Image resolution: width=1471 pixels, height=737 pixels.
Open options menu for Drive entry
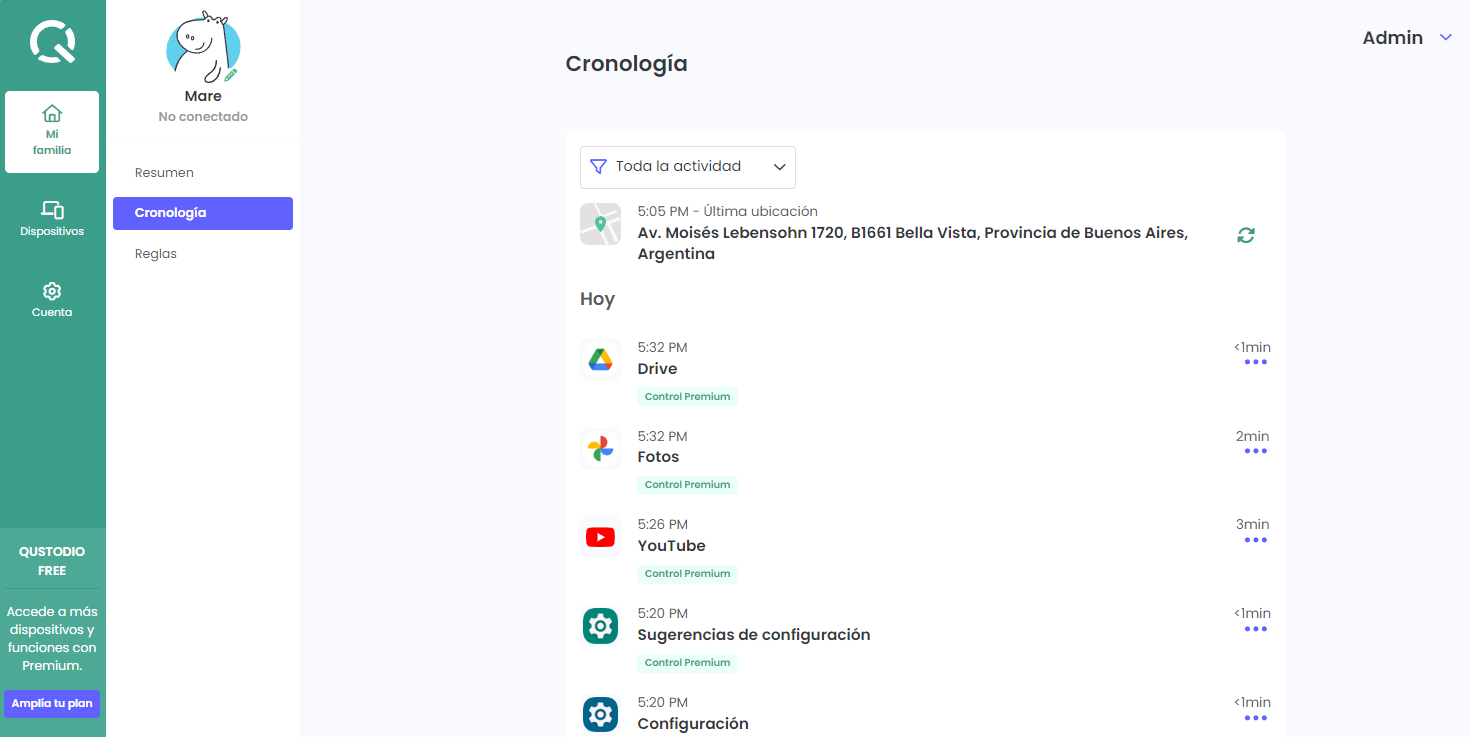(1255, 362)
